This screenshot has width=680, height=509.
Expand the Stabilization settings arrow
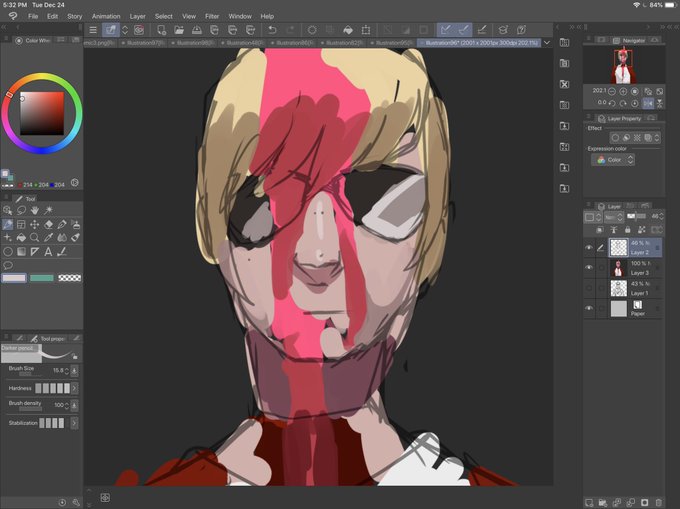pos(75,423)
